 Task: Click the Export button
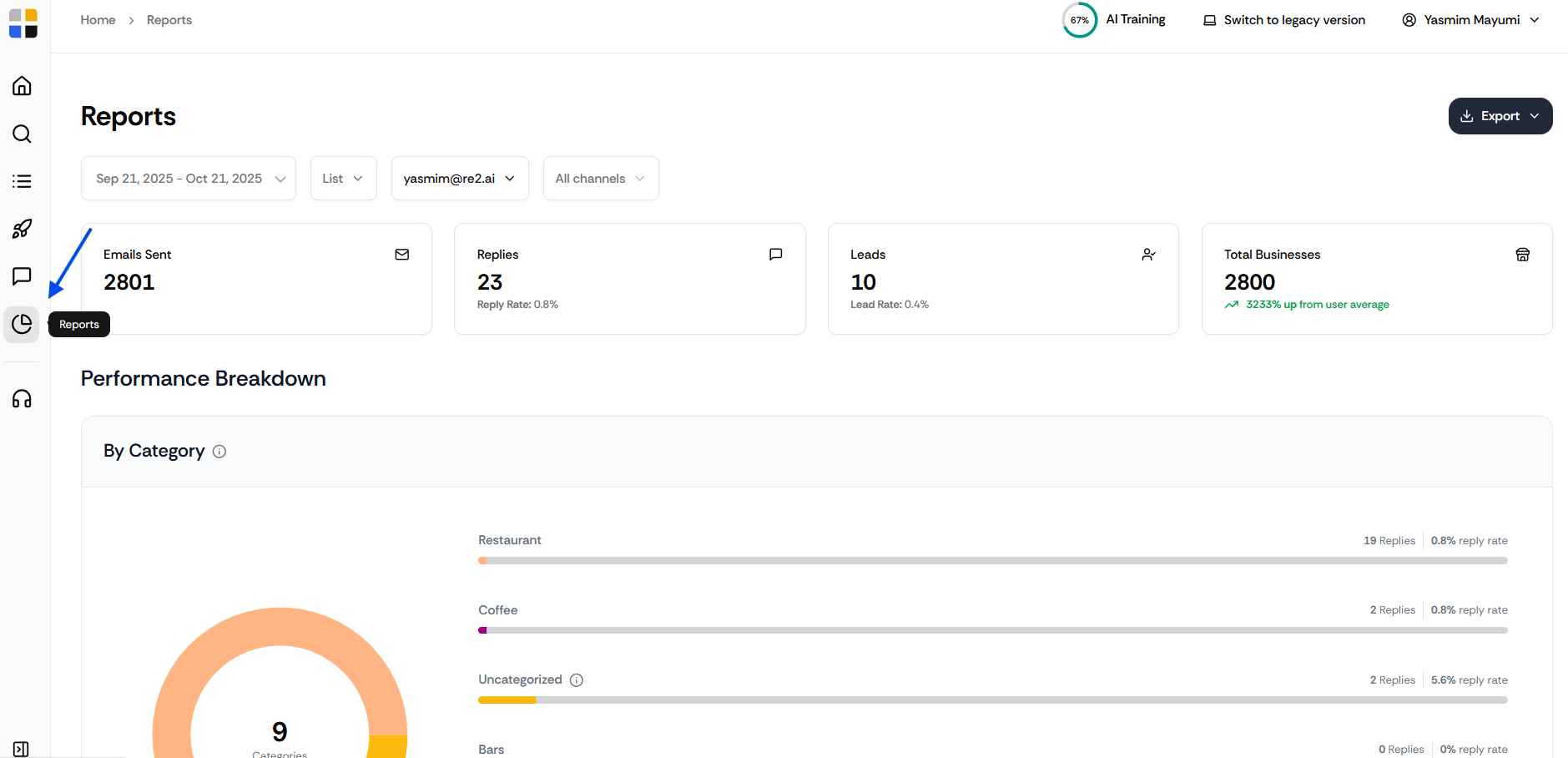coord(1500,116)
